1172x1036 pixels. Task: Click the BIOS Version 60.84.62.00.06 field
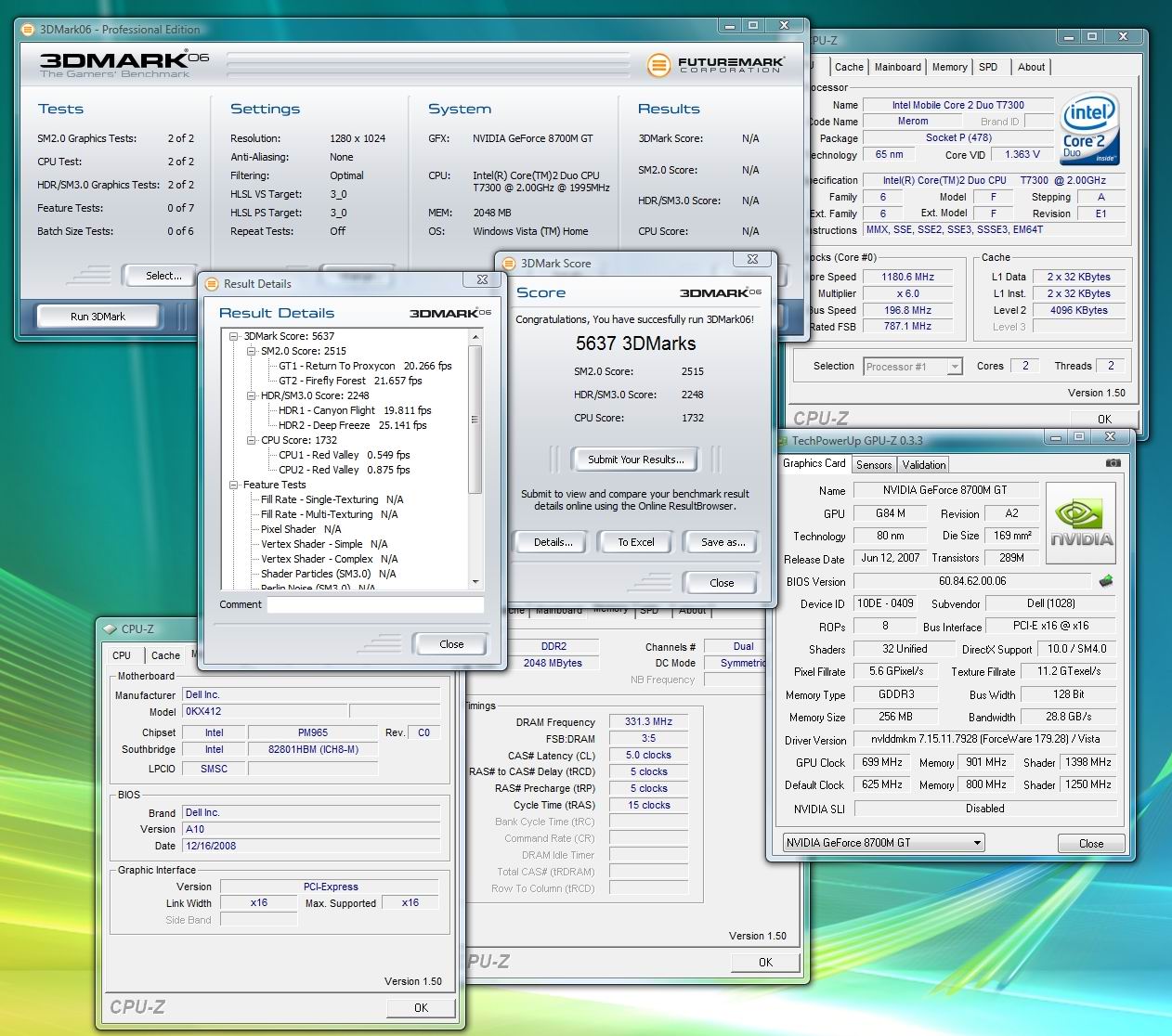[972, 581]
